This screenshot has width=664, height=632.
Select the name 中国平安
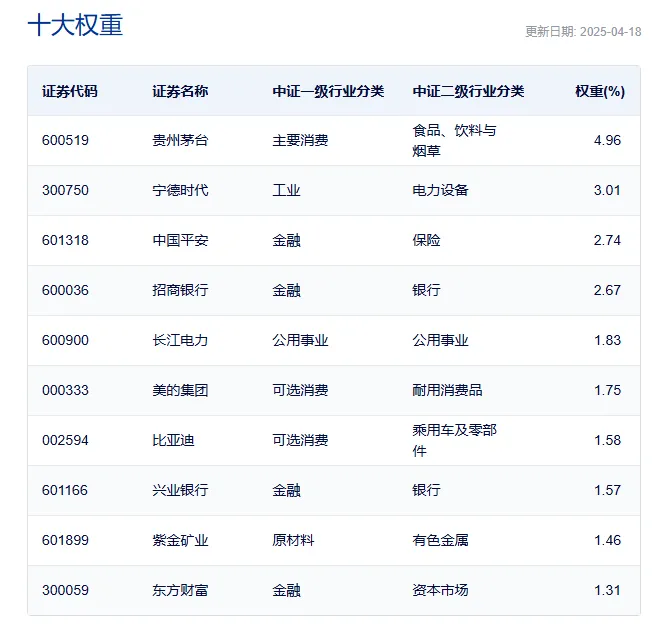click(x=180, y=240)
